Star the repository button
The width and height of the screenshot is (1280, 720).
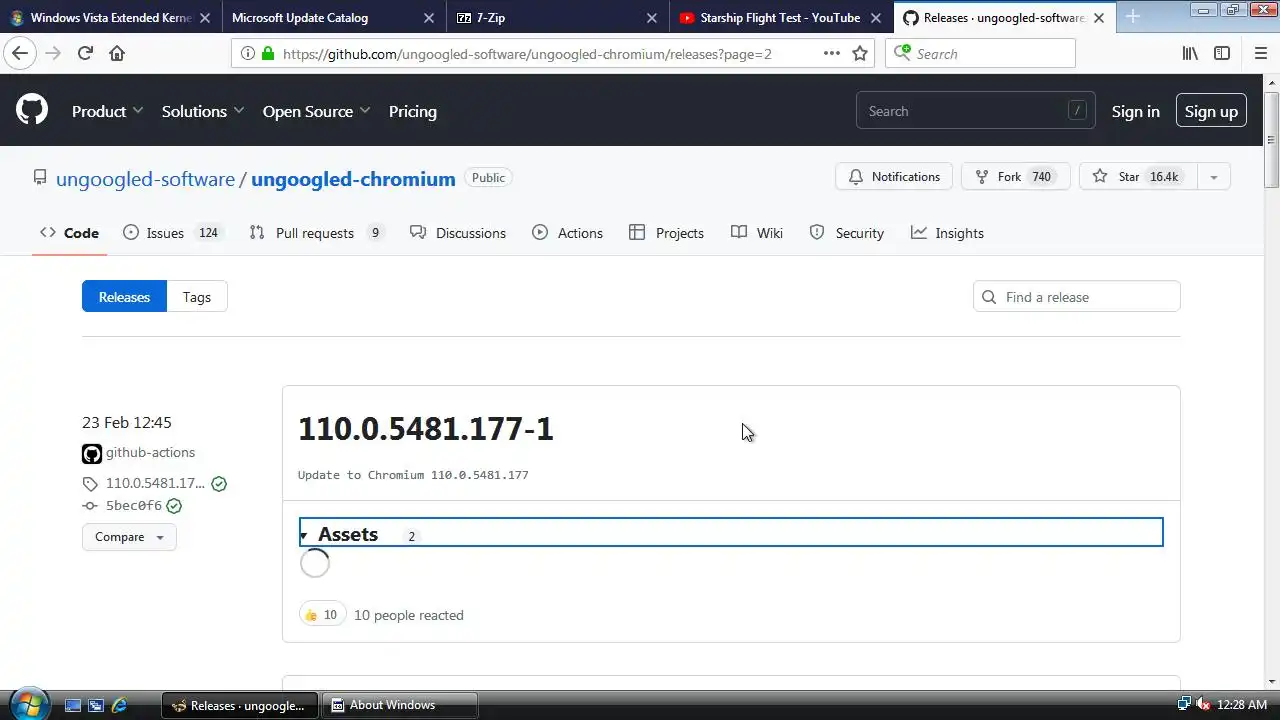coord(1138,177)
